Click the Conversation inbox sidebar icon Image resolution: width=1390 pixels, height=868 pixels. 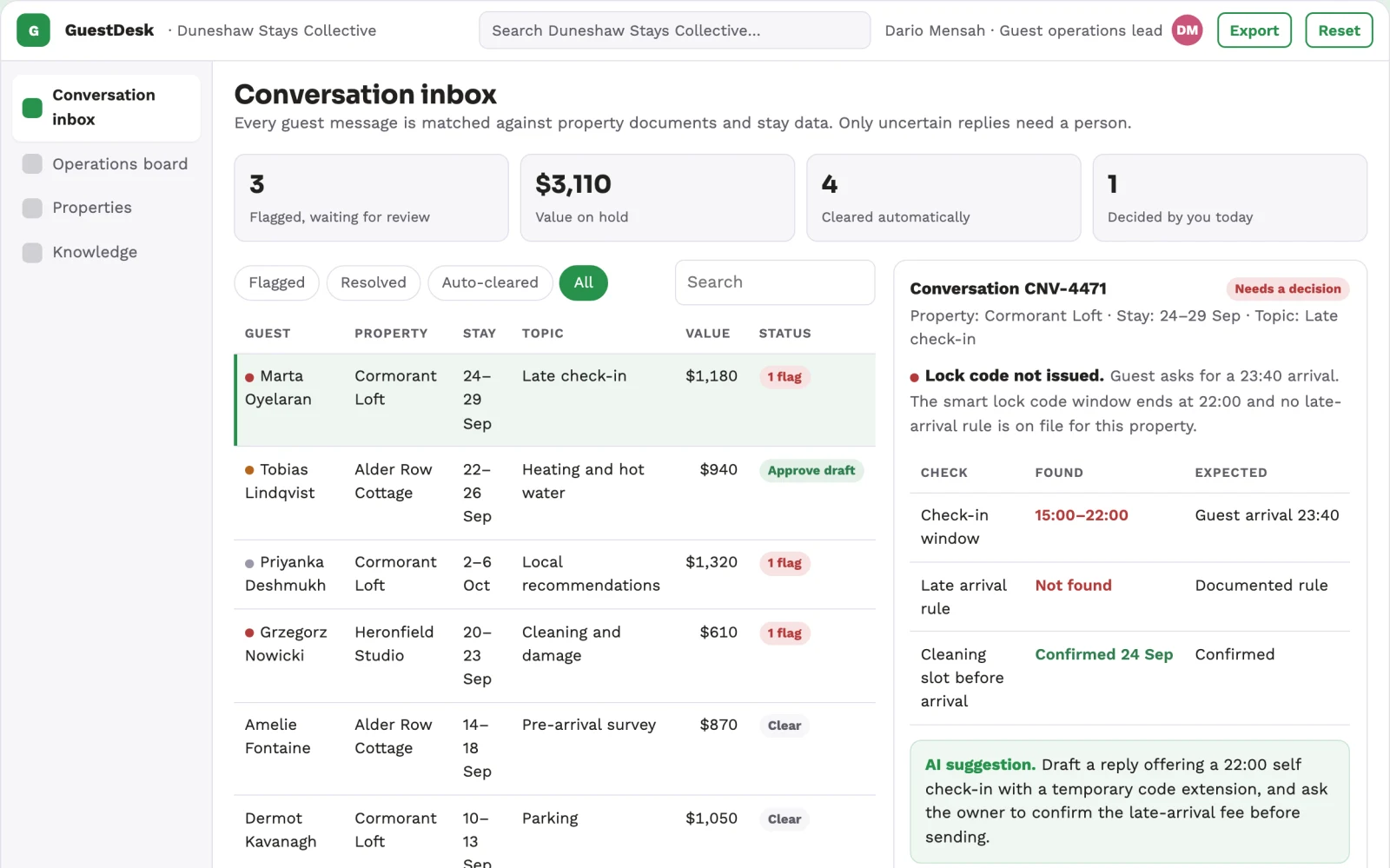(32, 108)
